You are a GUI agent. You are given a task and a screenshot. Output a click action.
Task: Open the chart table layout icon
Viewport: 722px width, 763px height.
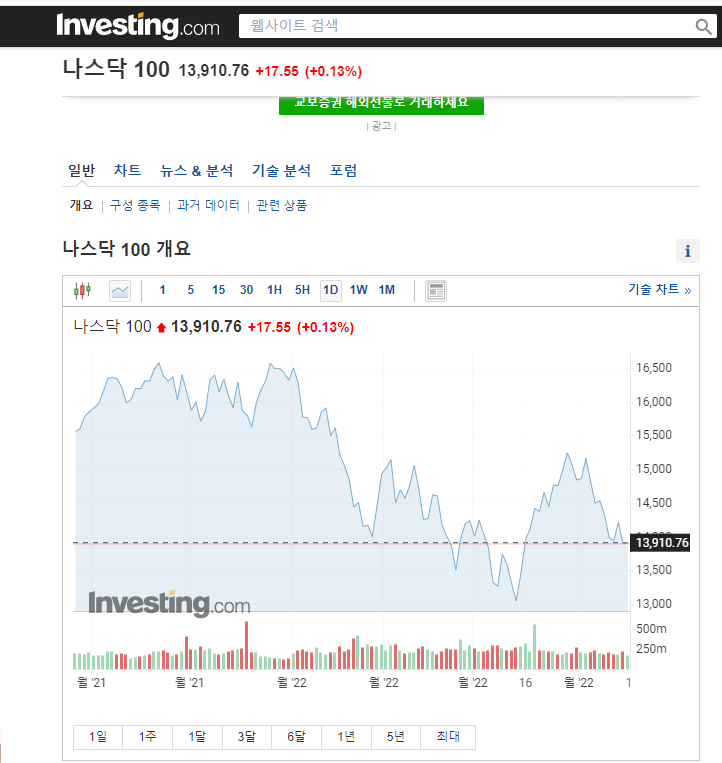(436, 291)
